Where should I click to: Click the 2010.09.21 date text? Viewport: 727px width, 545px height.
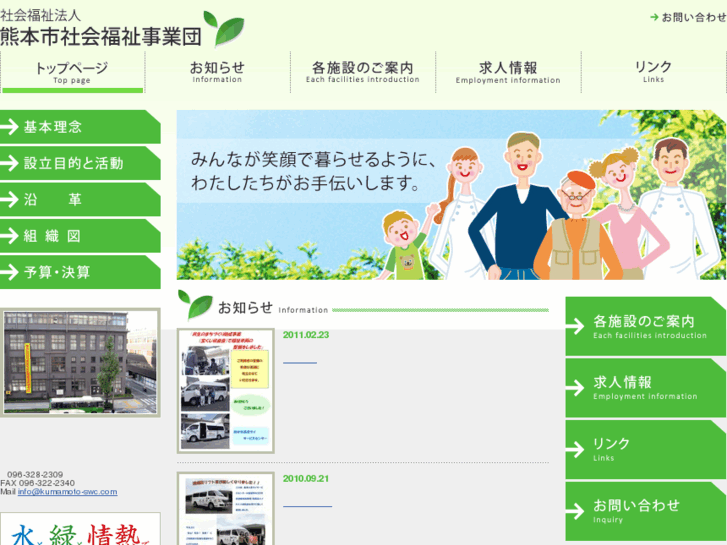[x=306, y=479]
